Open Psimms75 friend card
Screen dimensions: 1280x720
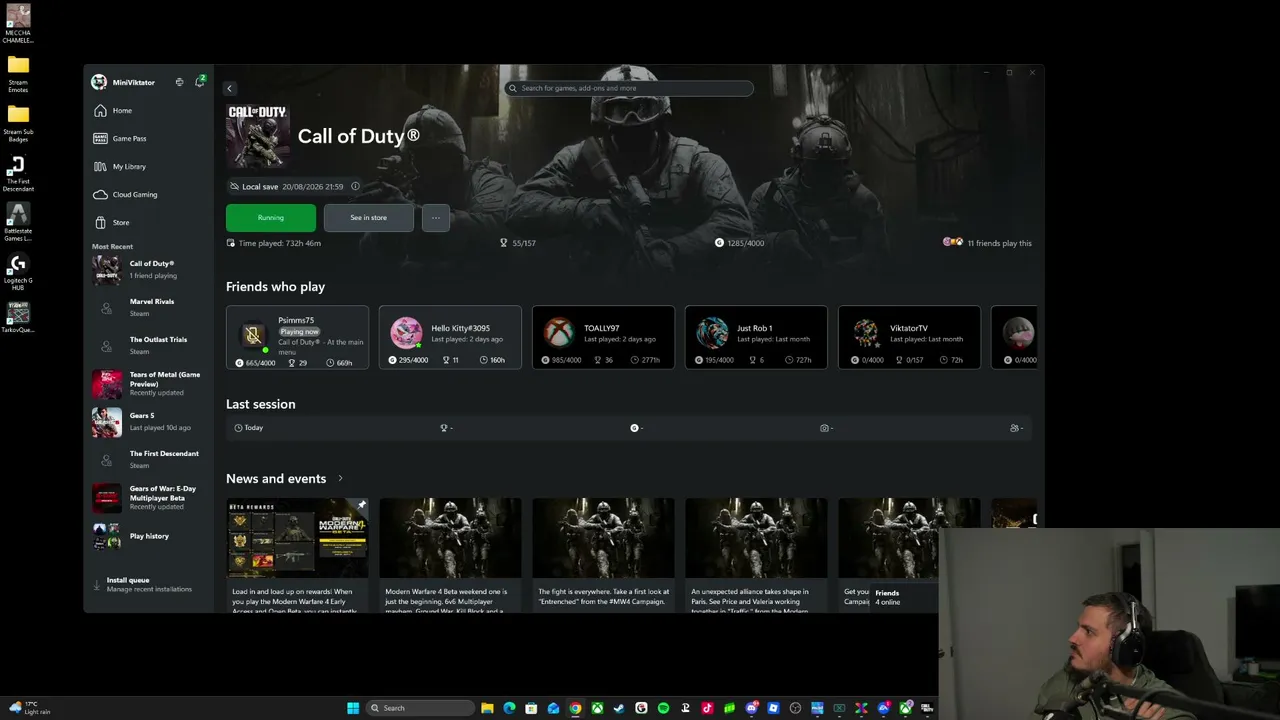point(297,337)
